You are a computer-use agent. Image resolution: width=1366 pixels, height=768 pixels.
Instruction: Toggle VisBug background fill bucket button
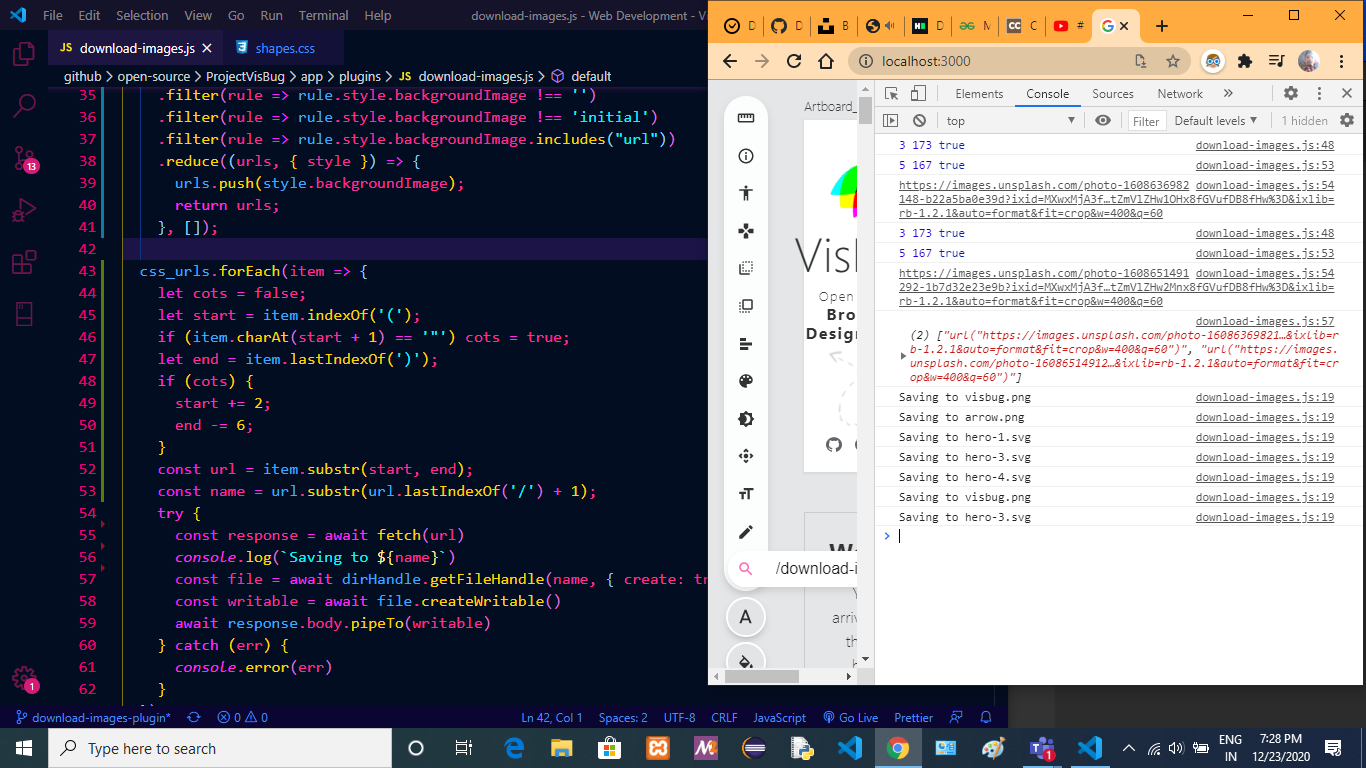745,661
